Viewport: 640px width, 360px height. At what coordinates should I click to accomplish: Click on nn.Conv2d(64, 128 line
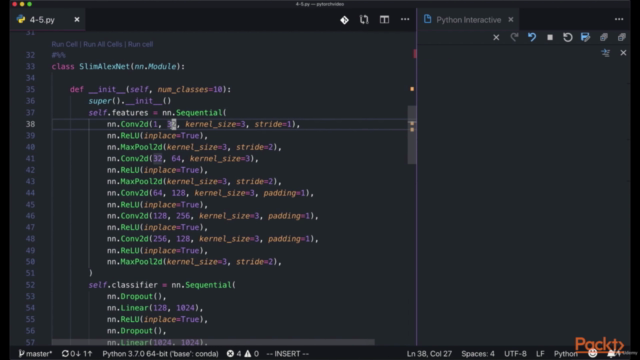point(210,193)
